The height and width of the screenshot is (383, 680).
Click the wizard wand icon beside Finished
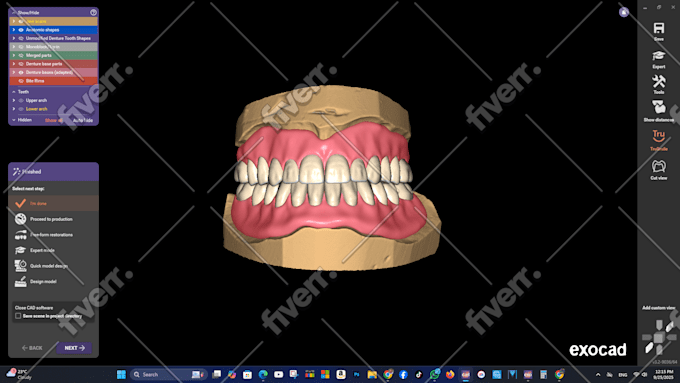point(16,172)
